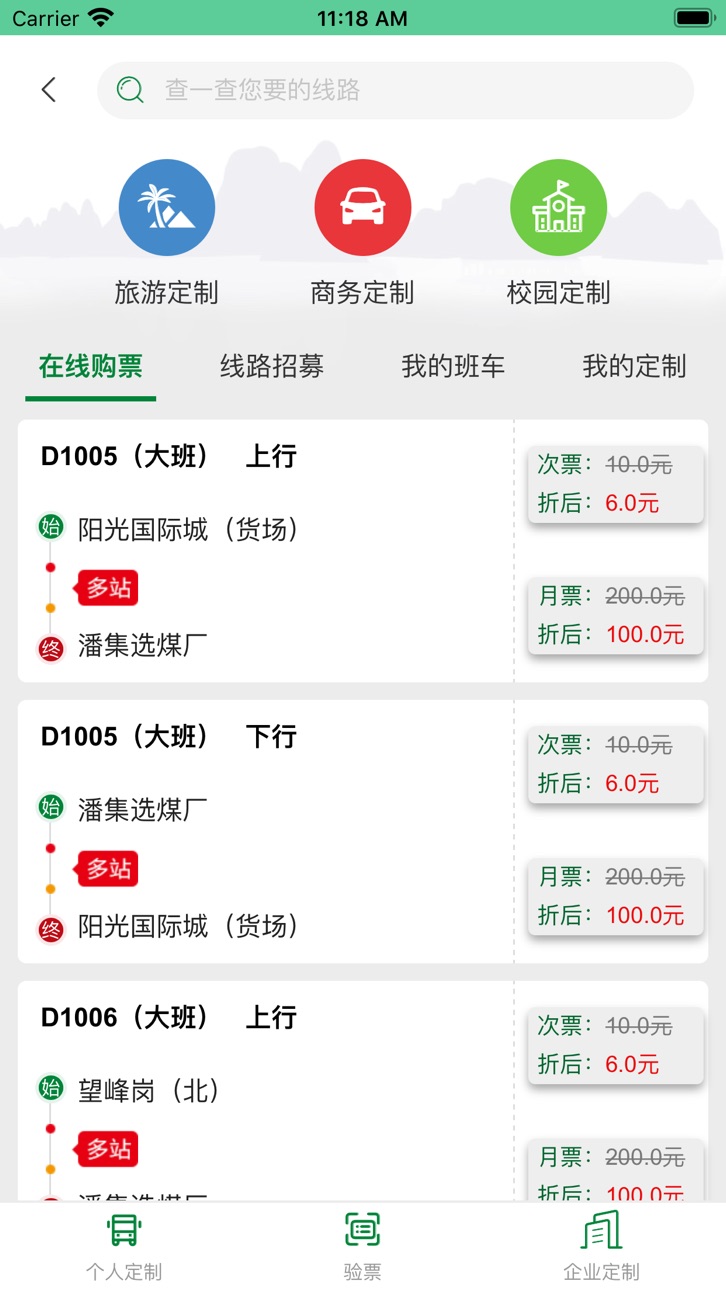Focus the route search field
This screenshot has height=1290, width=726.
[x=395, y=90]
